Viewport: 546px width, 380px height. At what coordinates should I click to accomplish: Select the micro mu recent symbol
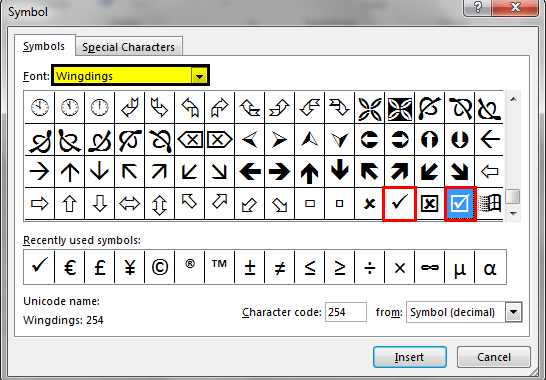click(460, 267)
